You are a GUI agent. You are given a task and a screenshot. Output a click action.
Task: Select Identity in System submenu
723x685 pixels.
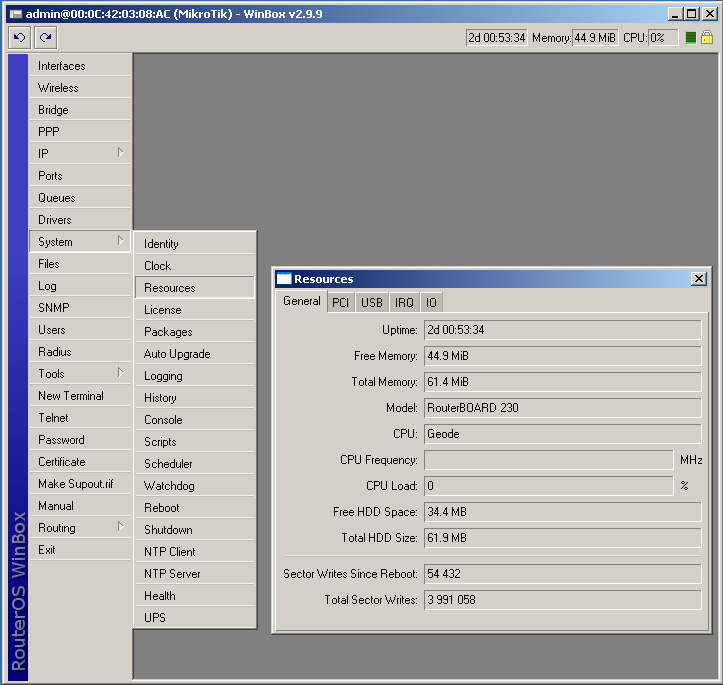pos(195,243)
